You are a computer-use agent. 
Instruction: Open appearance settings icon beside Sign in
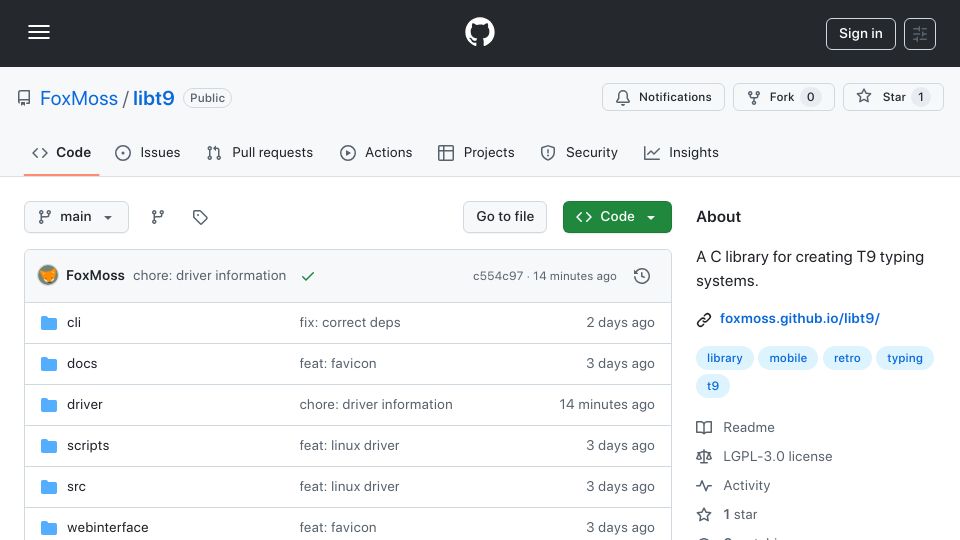coord(920,34)
